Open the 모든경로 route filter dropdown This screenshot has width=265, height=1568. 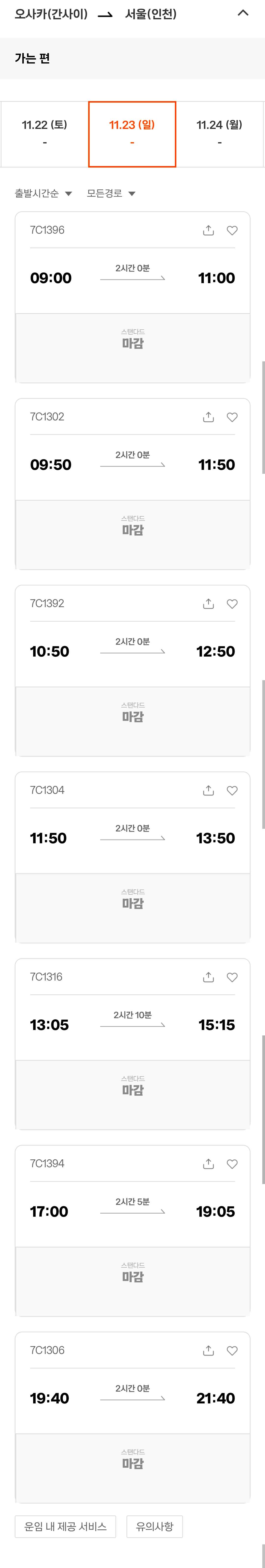tap(111, 194)
